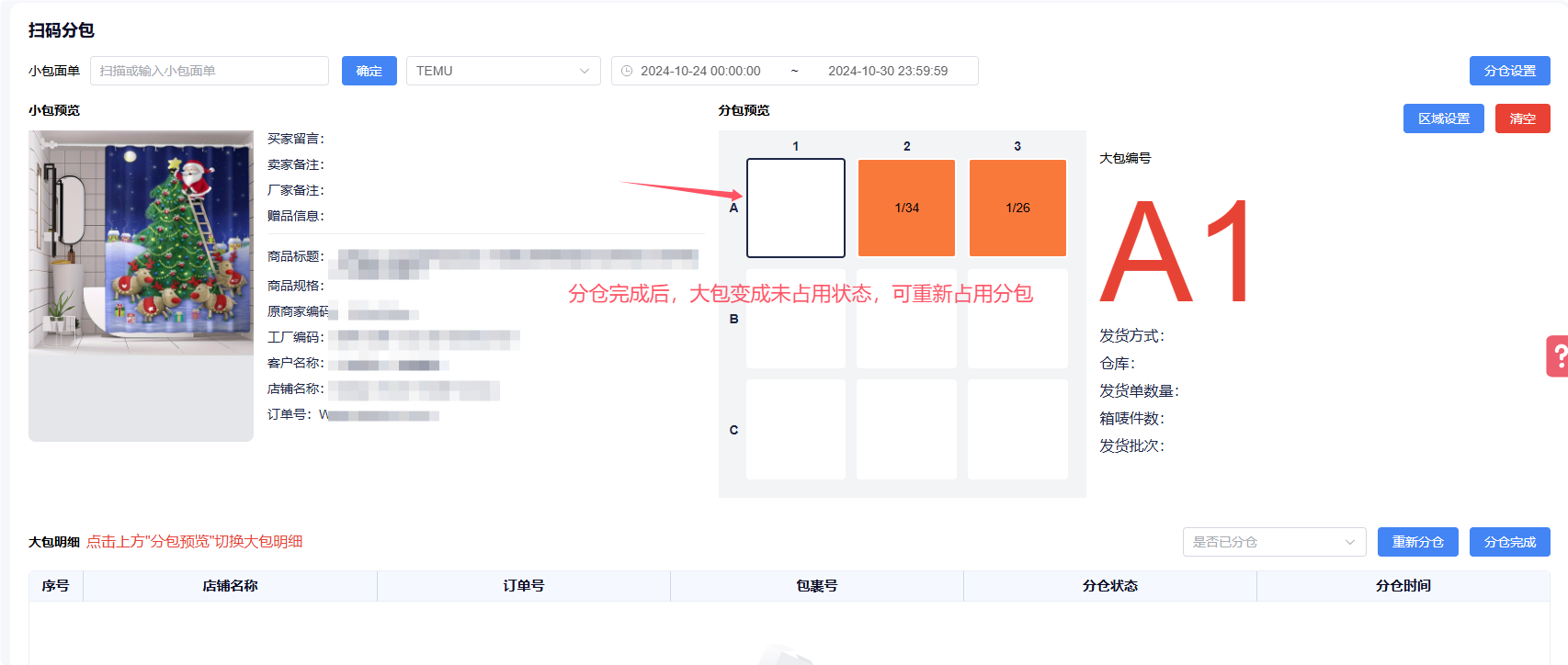Screen dimensions: 1568x665
Task: Click the 发货单数量 label
Action: click(1139, 391)
